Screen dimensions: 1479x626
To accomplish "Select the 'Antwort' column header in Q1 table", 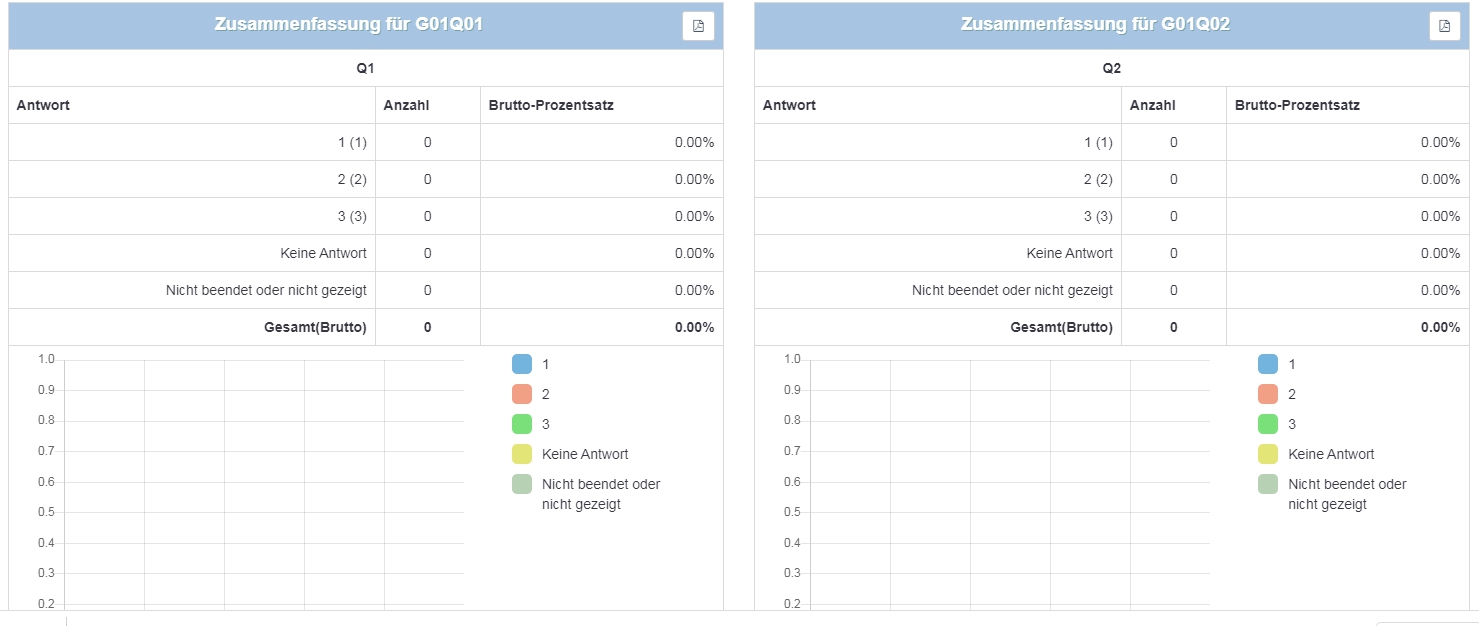I will (x=43, y=105).
